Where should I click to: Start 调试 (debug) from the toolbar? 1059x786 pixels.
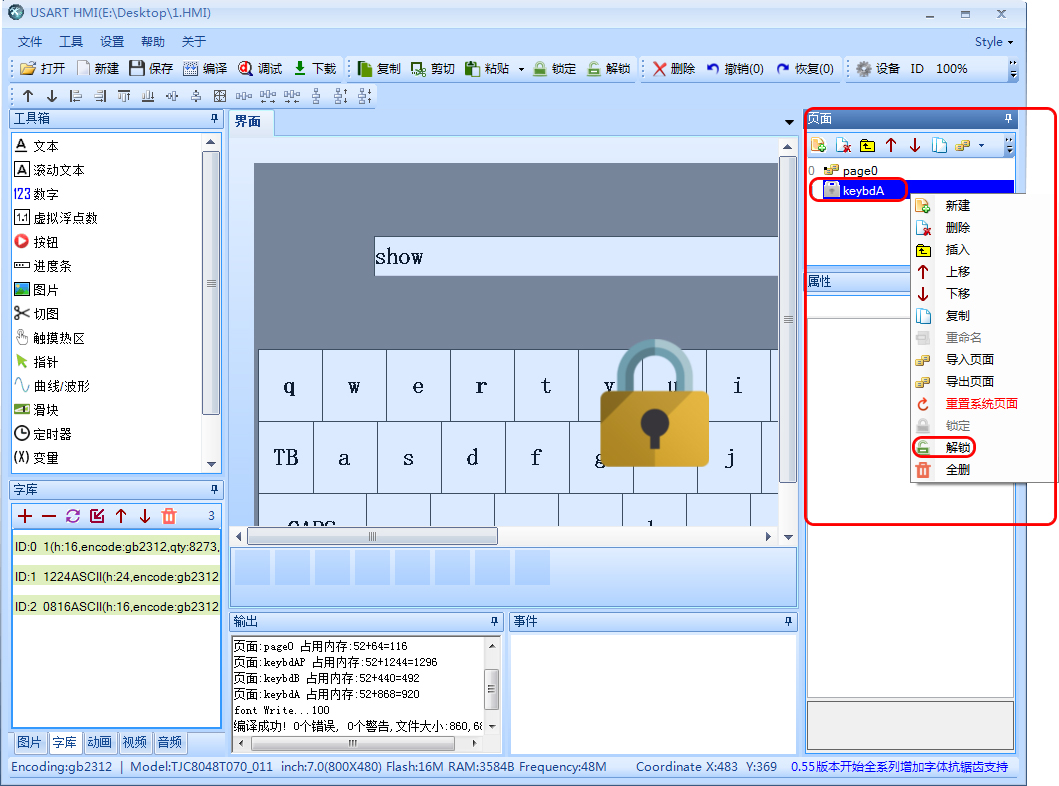pyautogui.click(x=260, y=69)
